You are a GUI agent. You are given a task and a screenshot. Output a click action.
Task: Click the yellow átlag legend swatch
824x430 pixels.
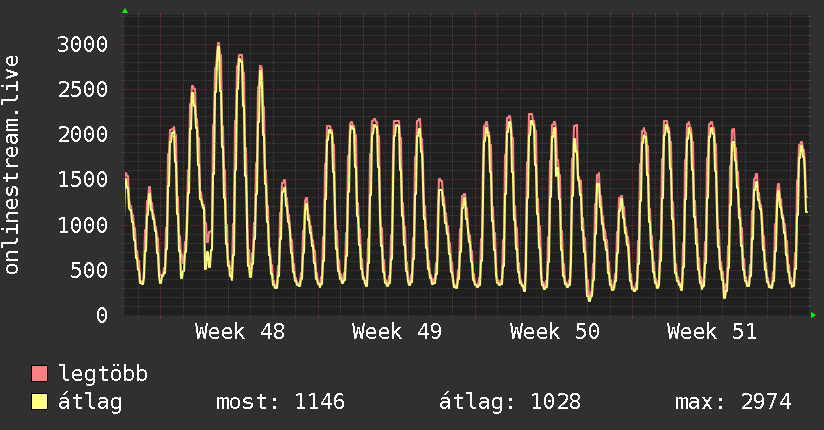(x=40, y=402)
